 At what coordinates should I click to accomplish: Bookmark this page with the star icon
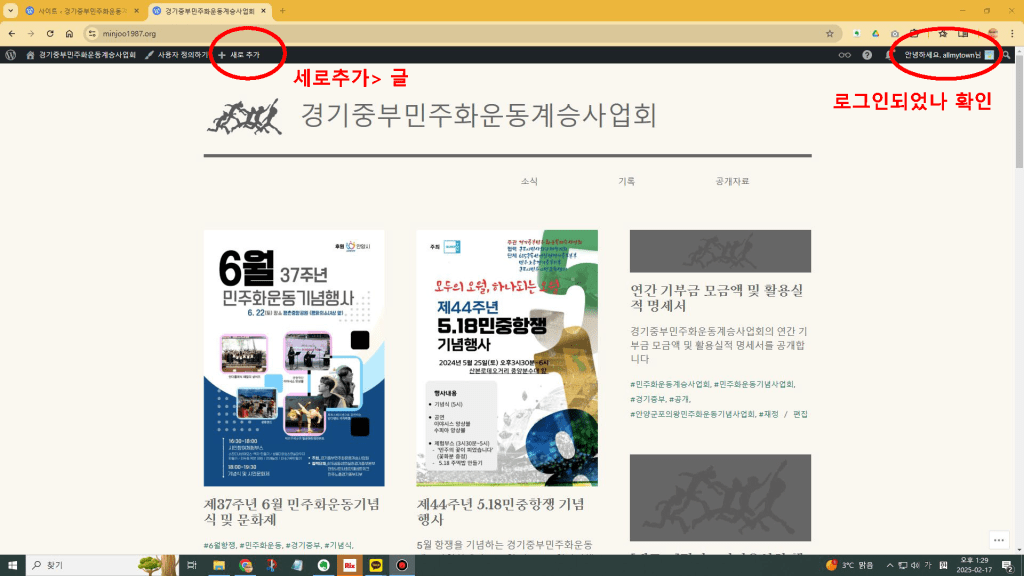click(829, 33)
